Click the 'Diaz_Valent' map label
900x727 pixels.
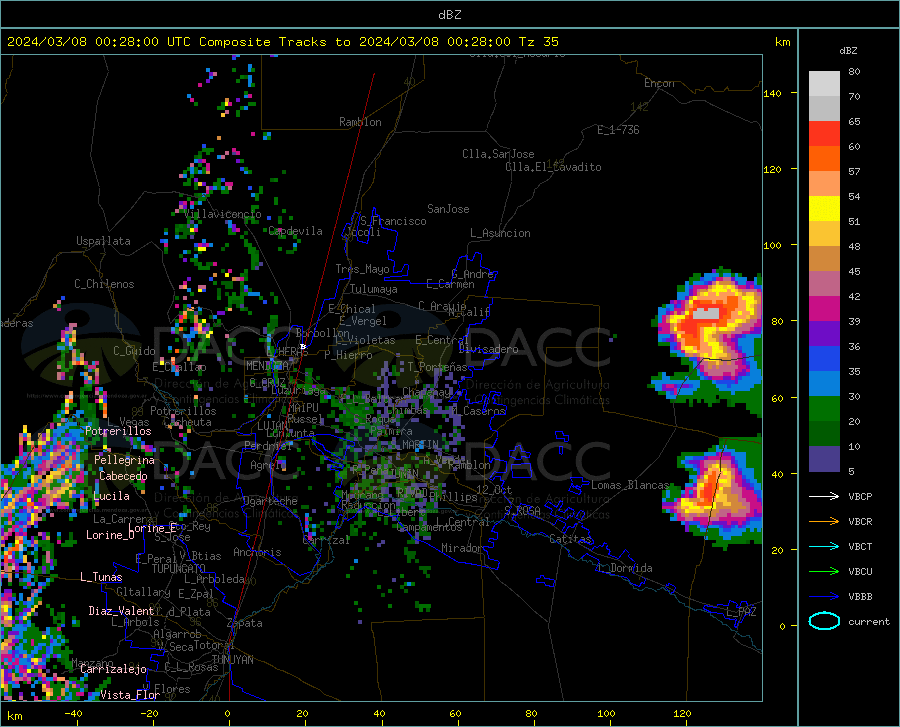[x=121, y=611]
